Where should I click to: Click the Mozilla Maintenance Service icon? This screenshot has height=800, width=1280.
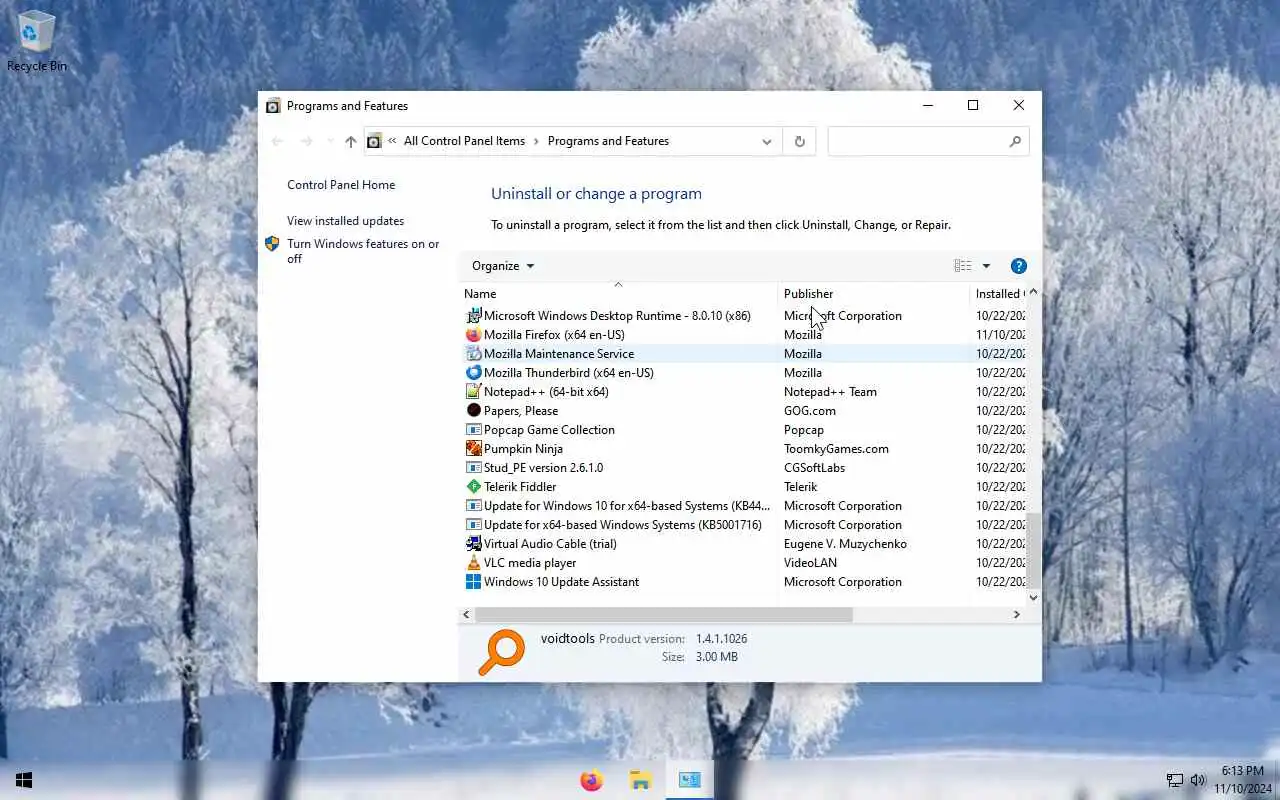[x=474, y=354]
